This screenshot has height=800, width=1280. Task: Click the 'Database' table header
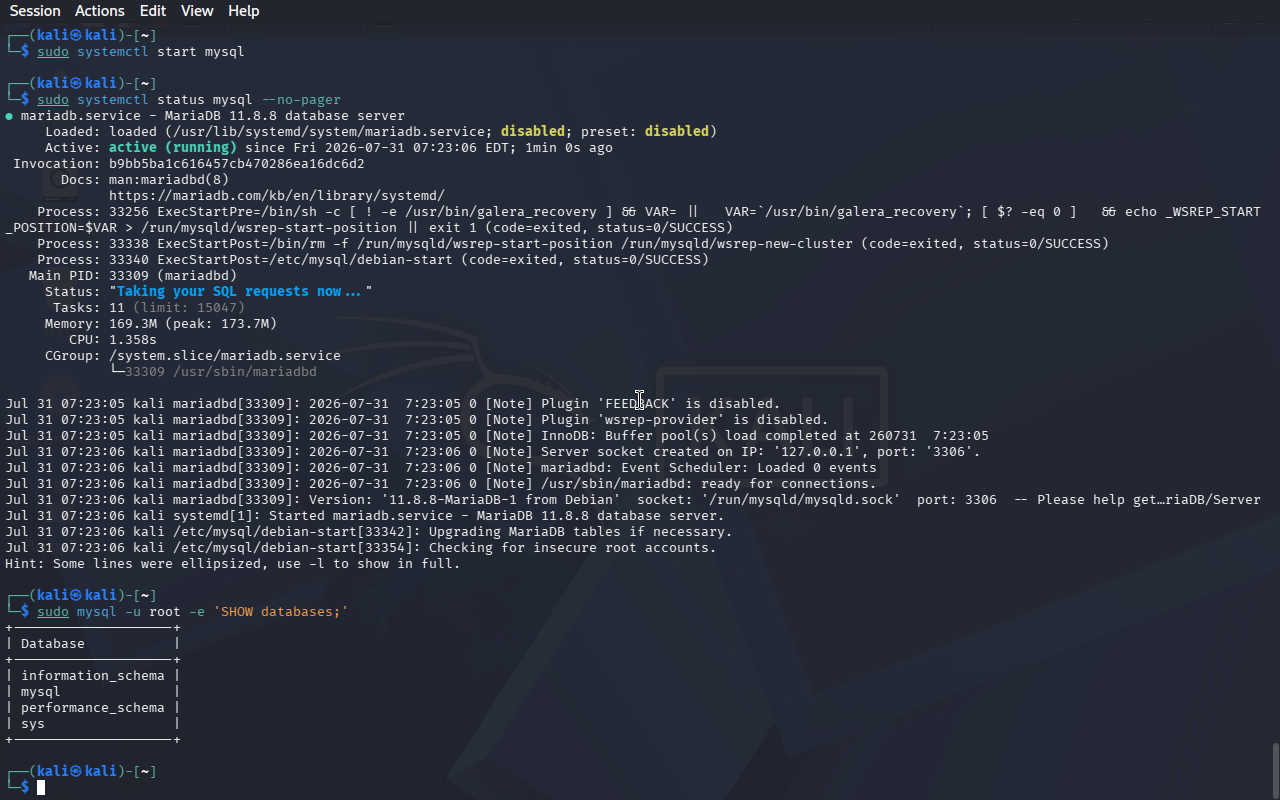(x=53, y=644)
